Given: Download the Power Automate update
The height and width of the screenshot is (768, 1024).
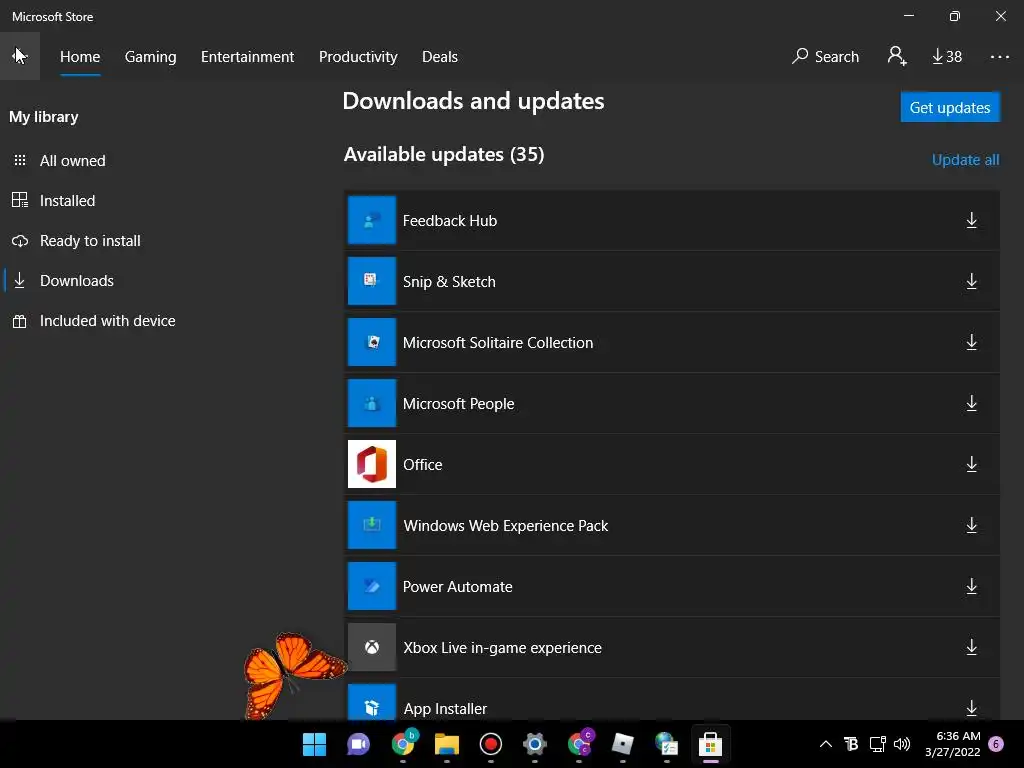Looking at the screenshot, I should [971, 586].
